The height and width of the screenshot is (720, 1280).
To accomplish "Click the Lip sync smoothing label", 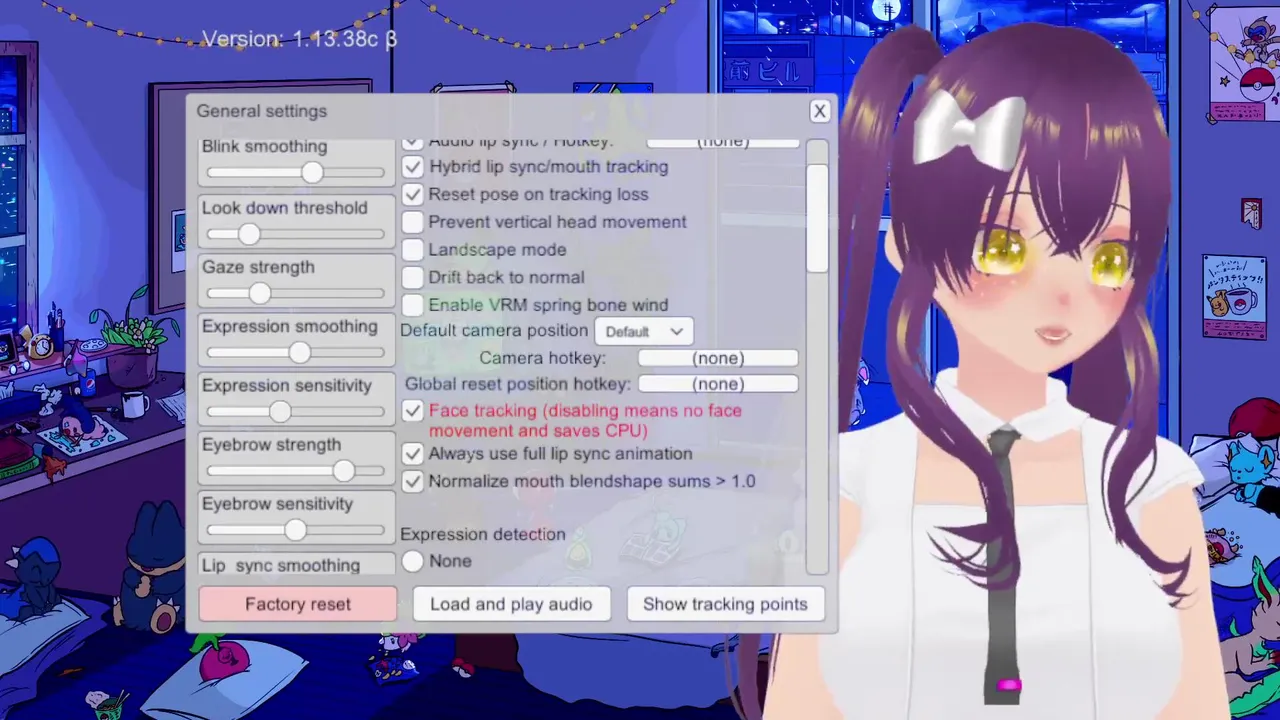I will coord(281,565).
